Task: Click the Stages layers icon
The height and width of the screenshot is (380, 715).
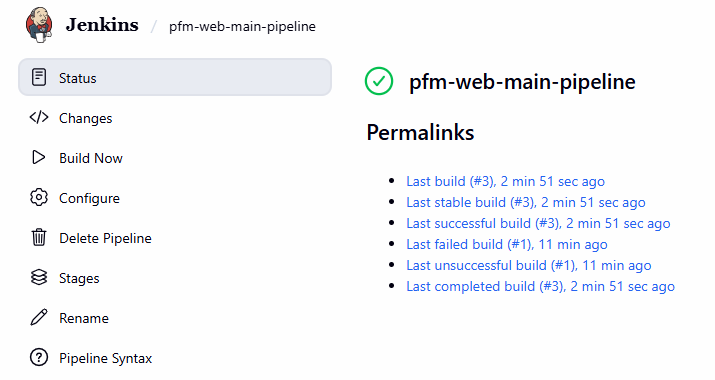Action: click(39, 277)
